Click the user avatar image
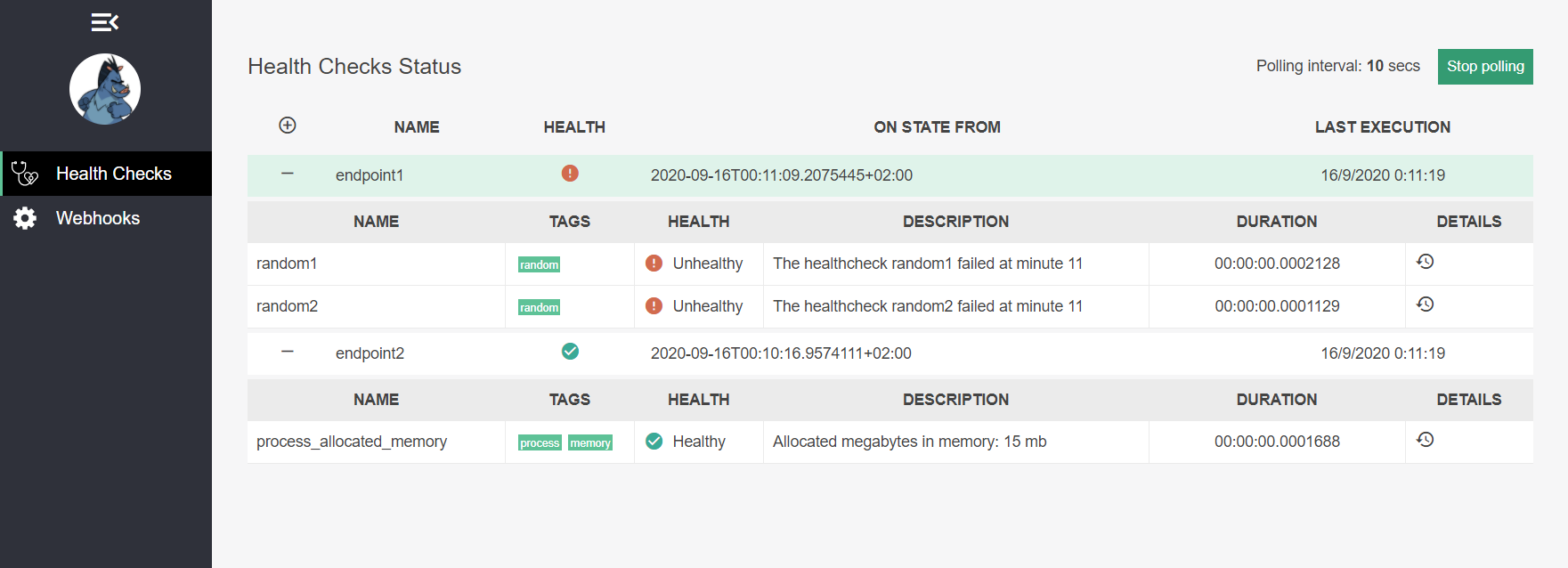This screenshot has width=1568, height=568. tap(104, 89)
